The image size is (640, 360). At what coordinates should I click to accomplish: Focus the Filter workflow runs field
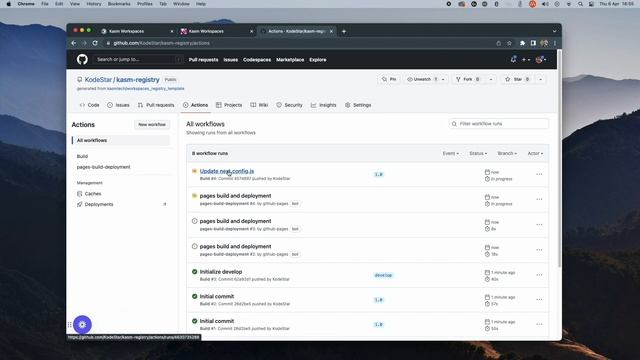(499, 124)
